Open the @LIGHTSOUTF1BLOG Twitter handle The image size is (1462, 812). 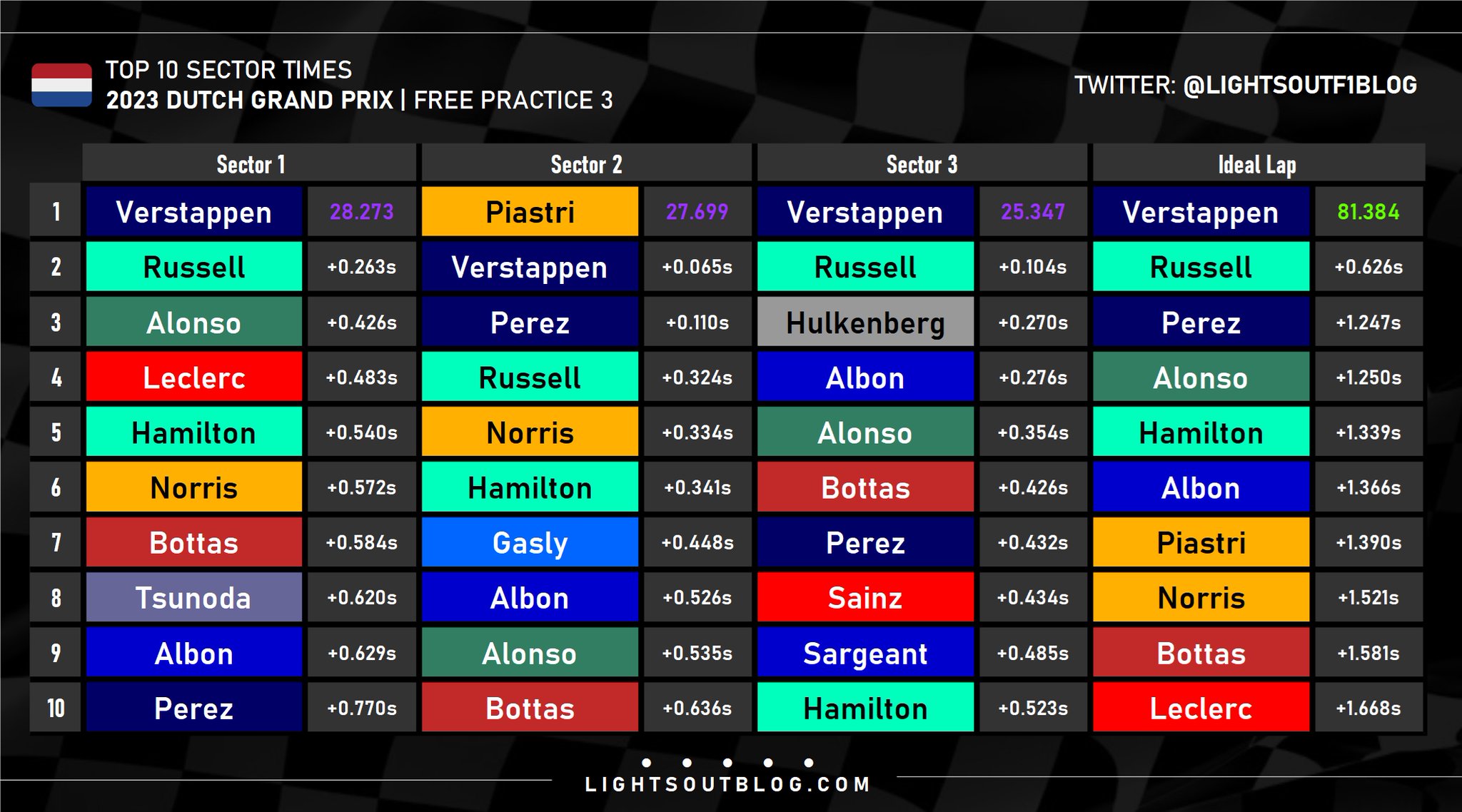pos(1299,86)
